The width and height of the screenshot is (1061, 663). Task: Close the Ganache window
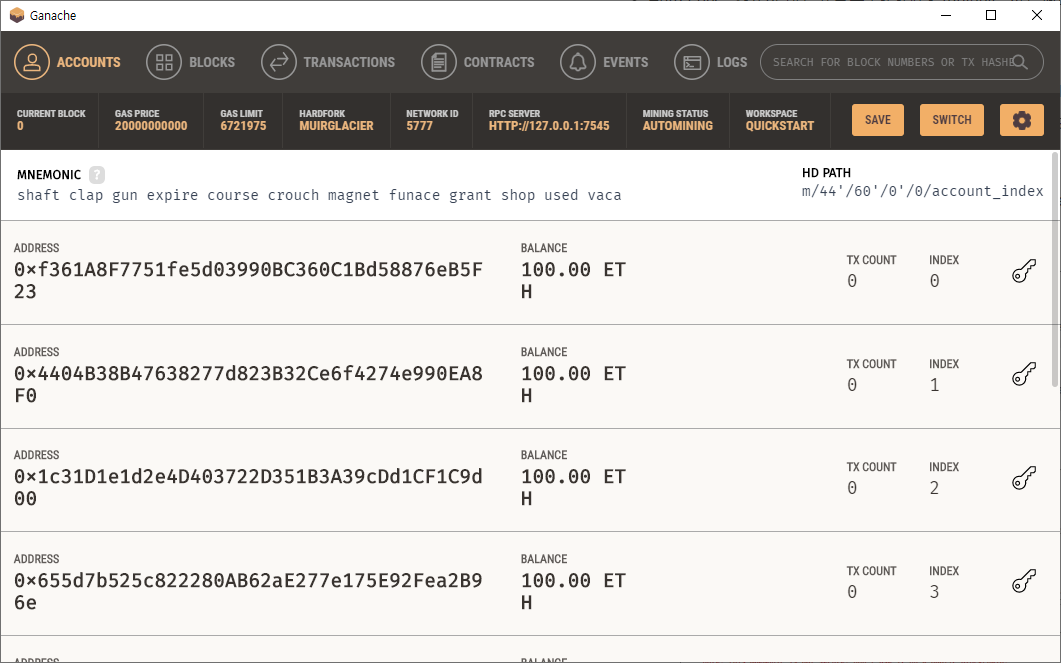pyautogui.click(x=1037, y=15)
